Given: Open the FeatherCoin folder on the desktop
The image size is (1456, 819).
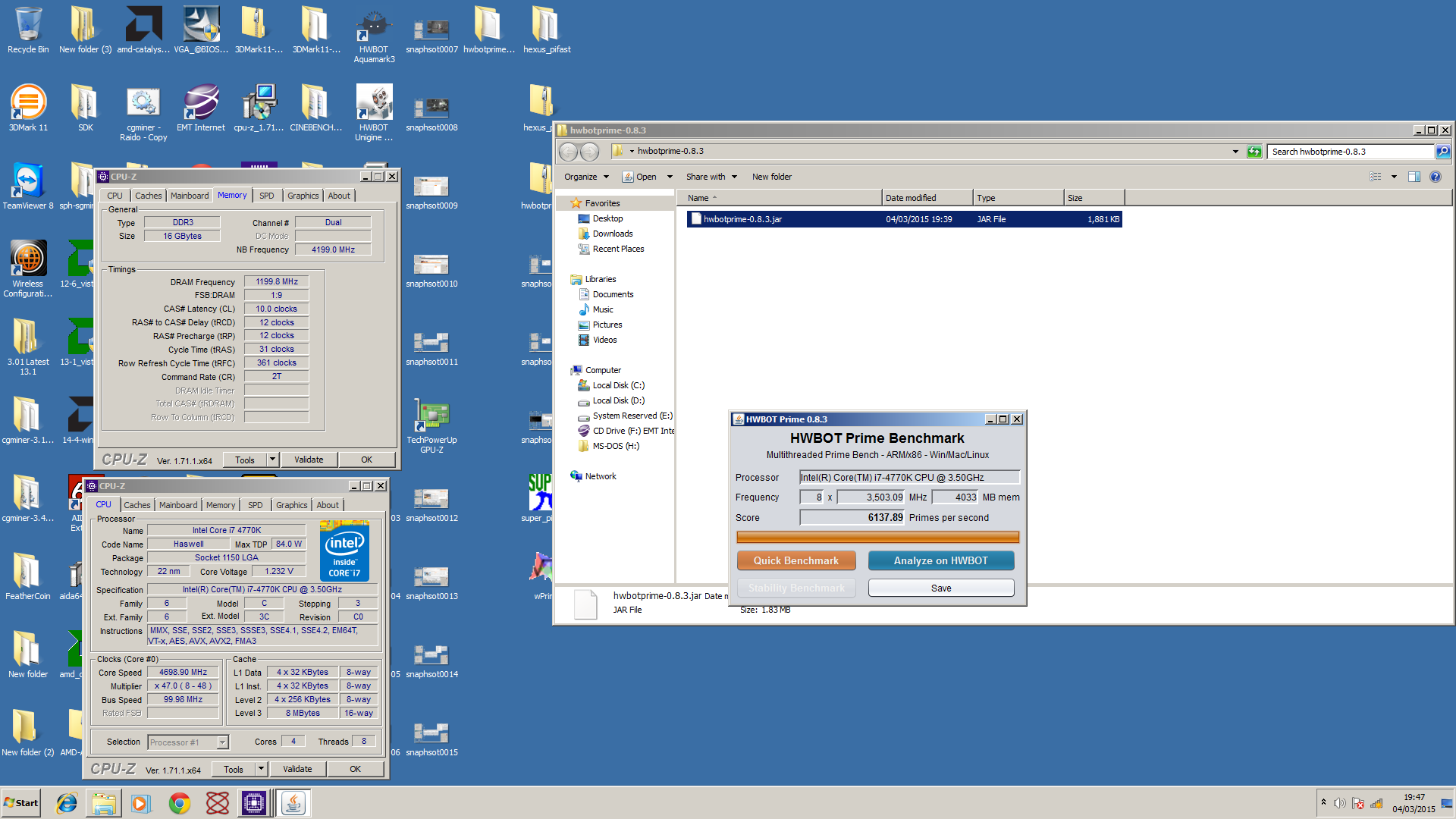Looking at the screenshot, I should tap(28, 576).
